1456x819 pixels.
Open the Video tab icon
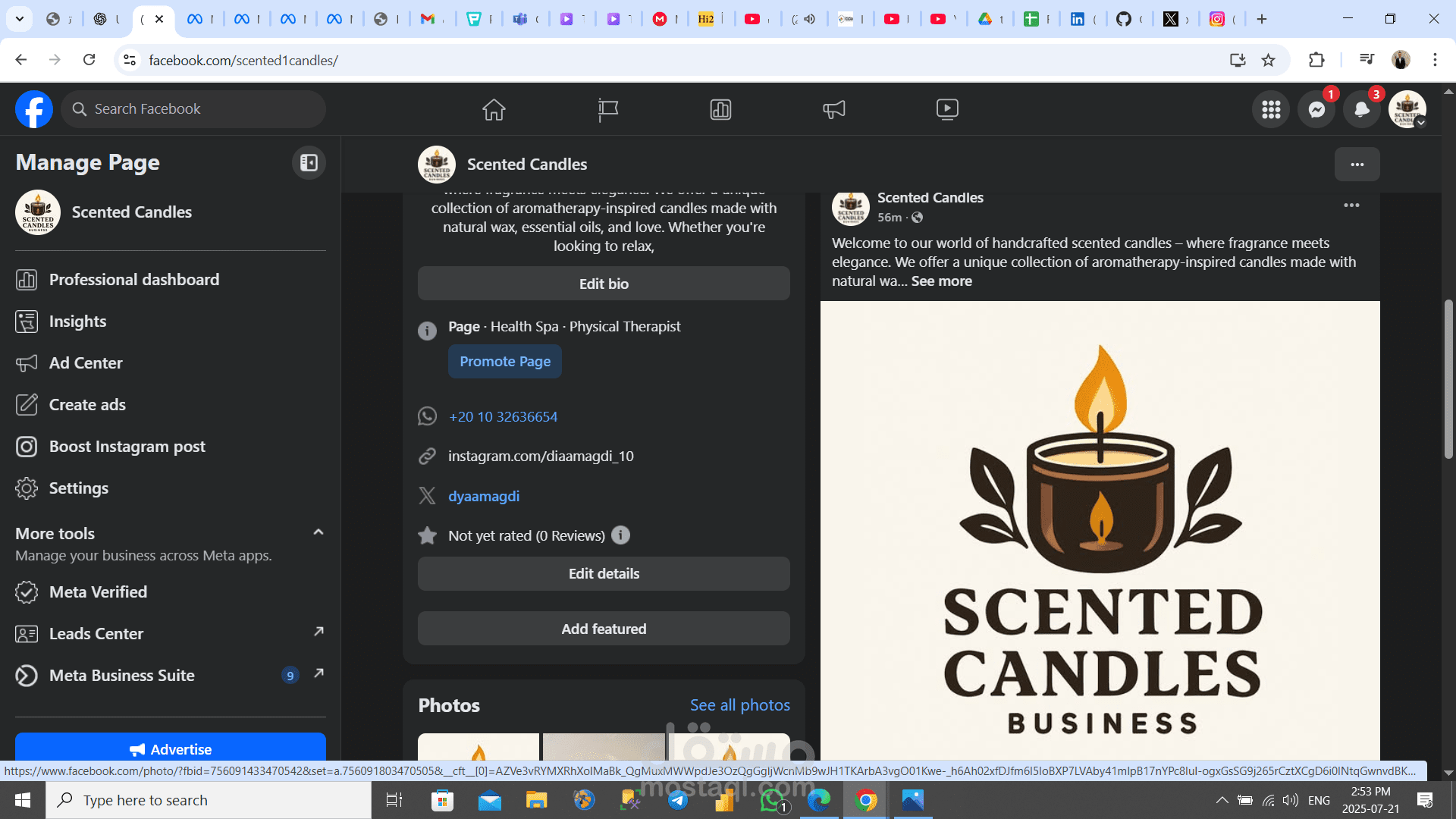pyautogui.click(x=947, y=109)
